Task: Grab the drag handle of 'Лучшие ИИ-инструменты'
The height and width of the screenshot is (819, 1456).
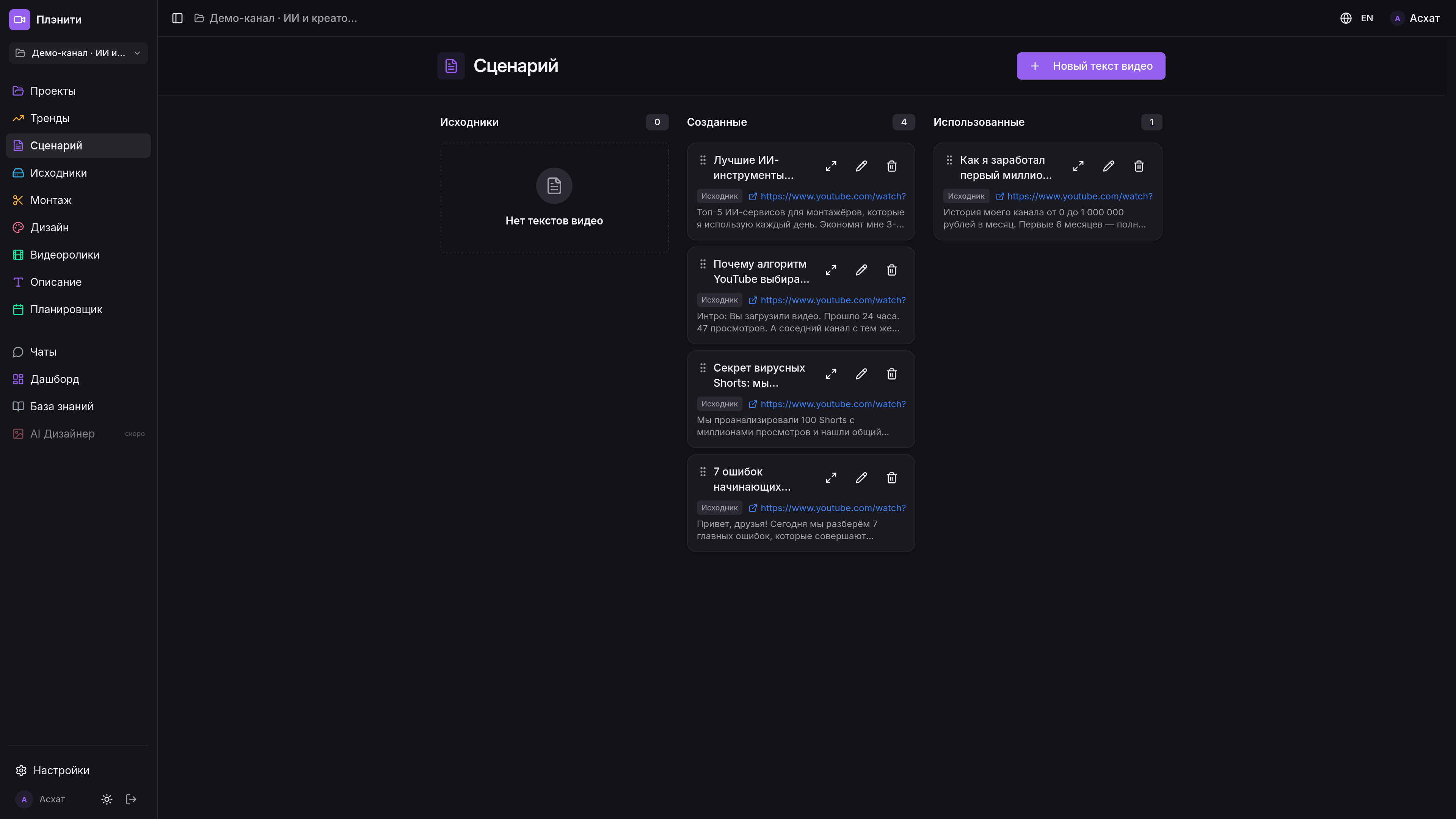Action: tap(703, 160)
